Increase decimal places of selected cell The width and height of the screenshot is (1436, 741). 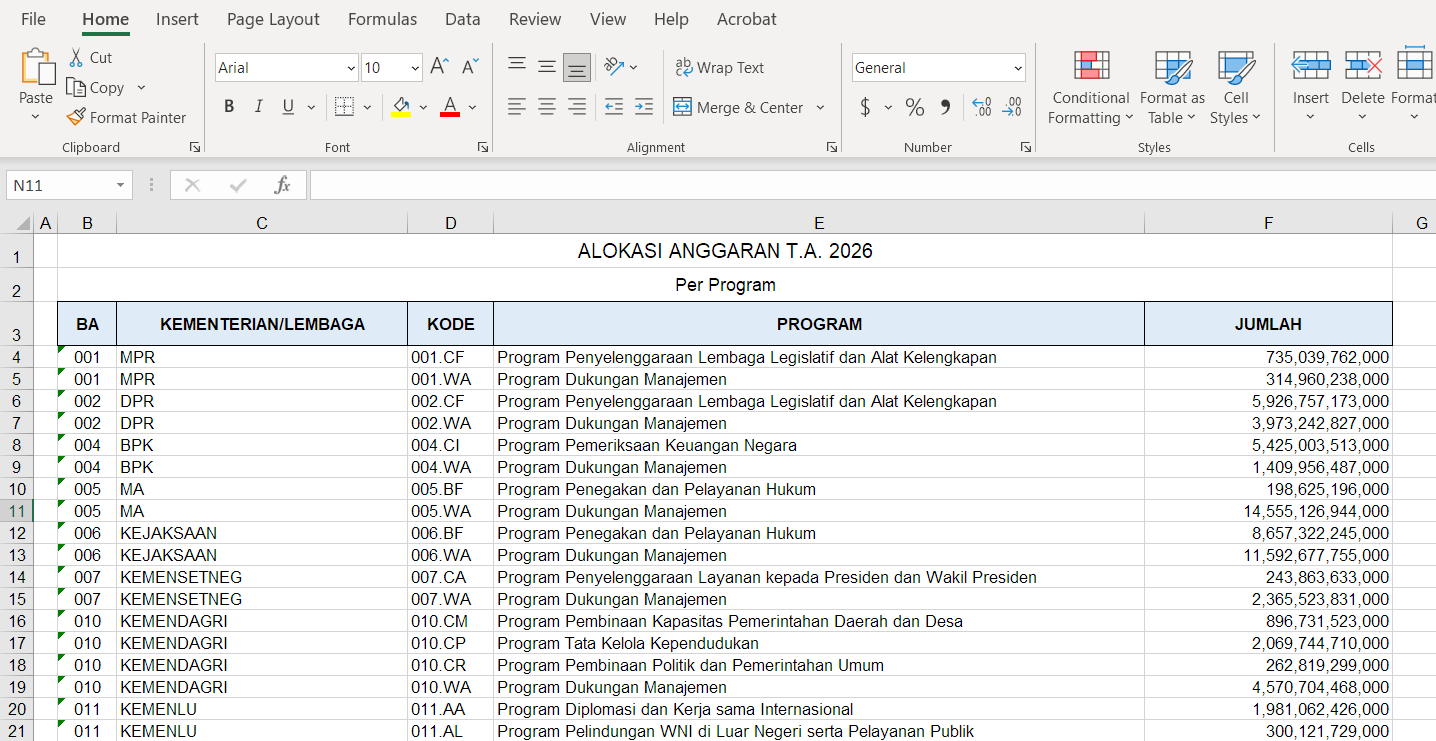[984, 107]
